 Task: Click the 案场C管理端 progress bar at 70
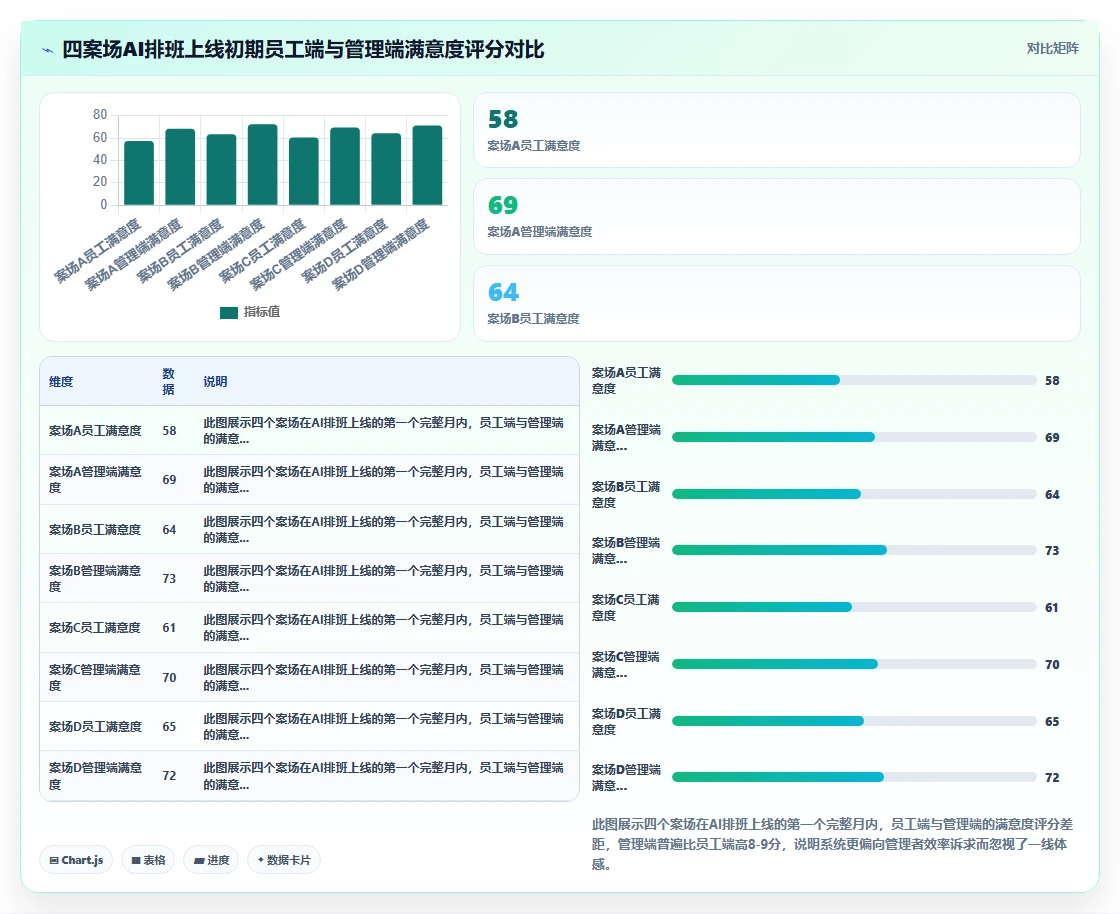[x=854, y=664]
